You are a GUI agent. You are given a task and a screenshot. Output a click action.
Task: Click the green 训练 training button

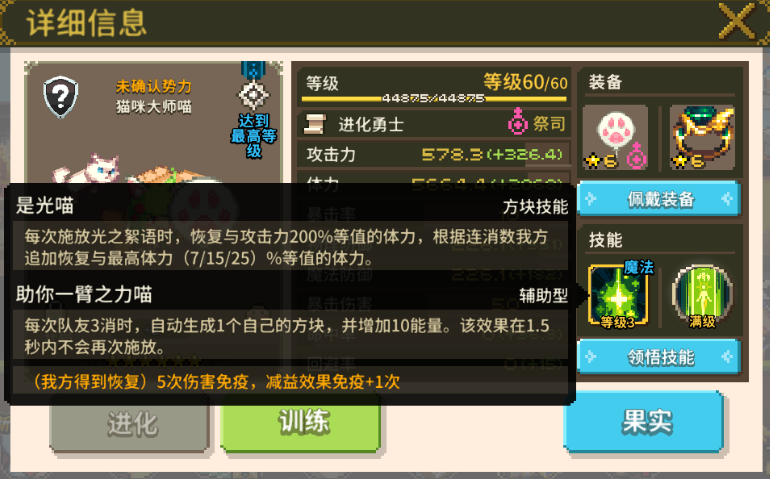click(301, 423)
